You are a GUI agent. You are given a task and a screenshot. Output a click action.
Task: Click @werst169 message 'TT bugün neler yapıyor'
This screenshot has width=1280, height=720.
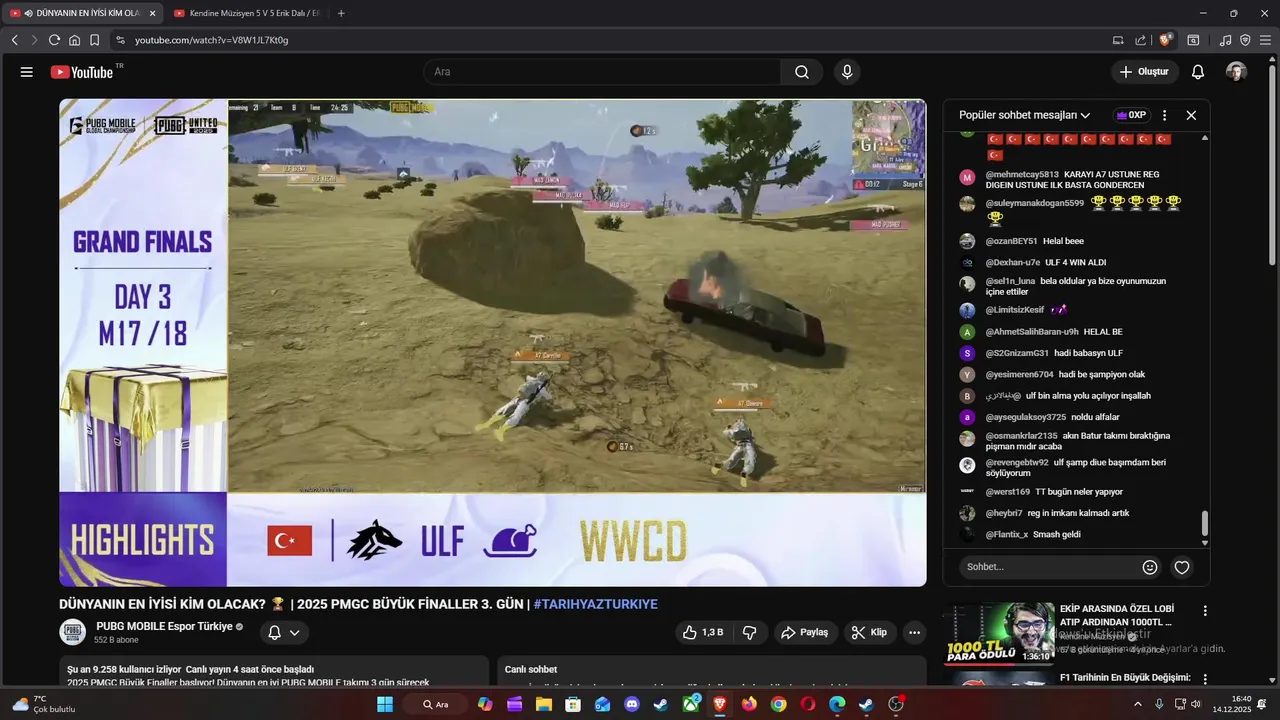(x=1079, y=492)
